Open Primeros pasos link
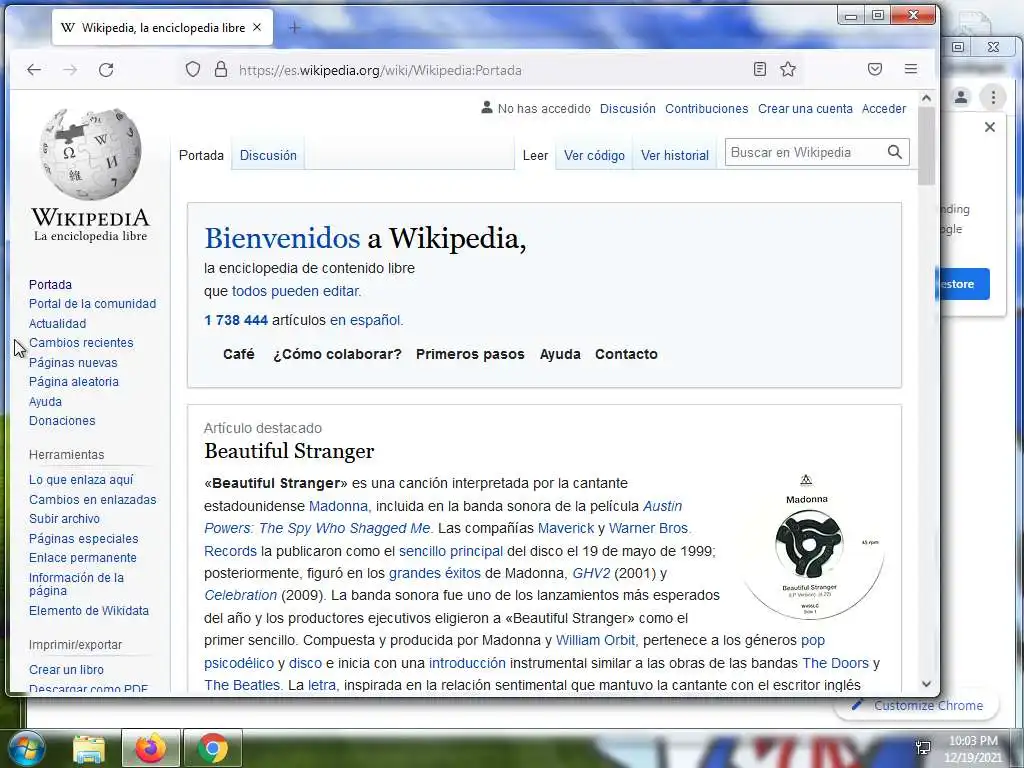This screenshot has height=768, width=1024. point(470,354)
